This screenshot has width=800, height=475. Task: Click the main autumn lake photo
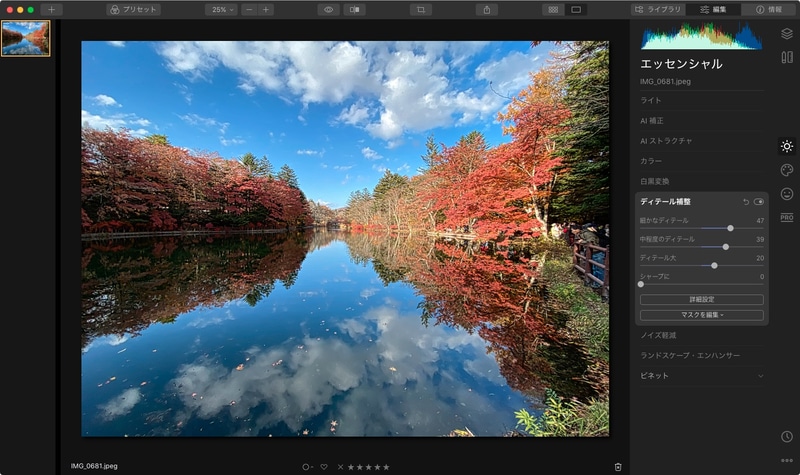coord(345,239)
